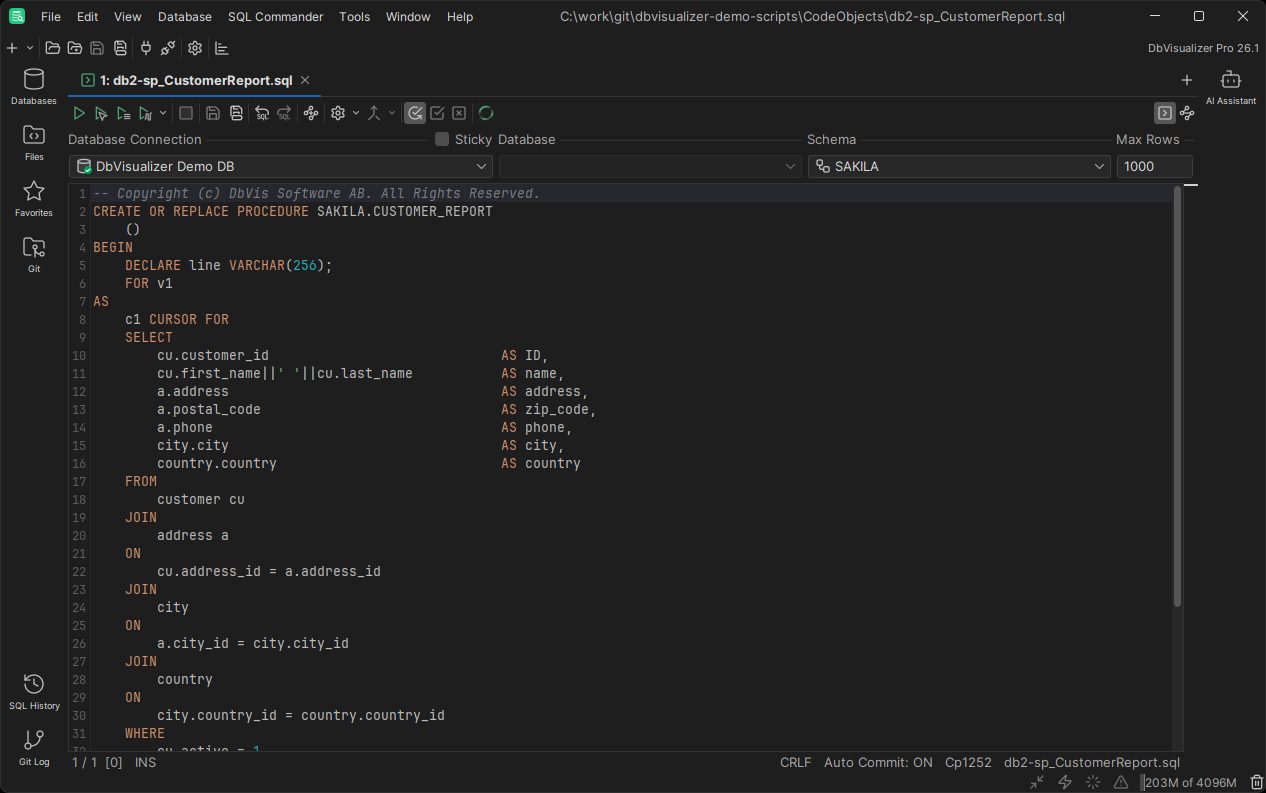Screen dimensions: 1266x793
Task: Click the memory usage bar 203M of 4096M
Action: (x=1191, y=782)
